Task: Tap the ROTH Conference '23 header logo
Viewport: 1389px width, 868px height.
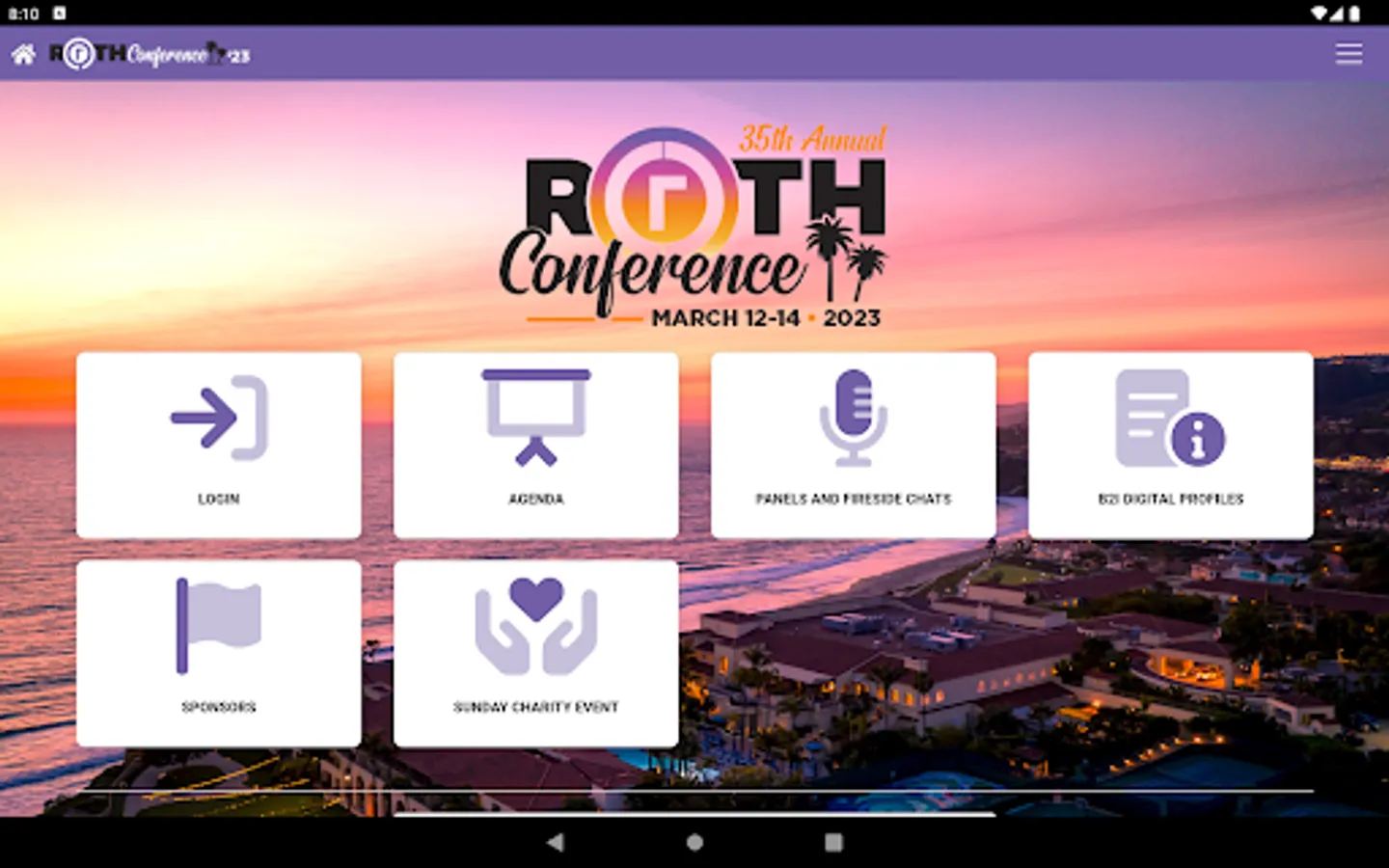Action: click(x=150, y=54)
